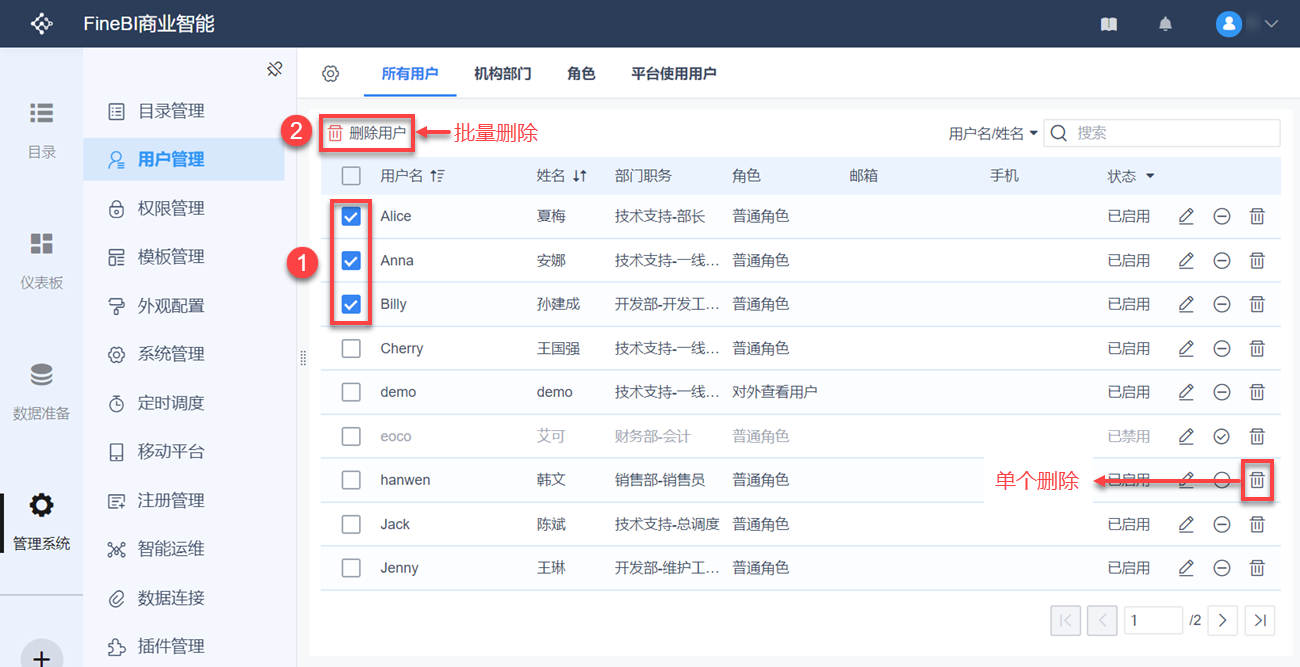Go to the first page of users
The width and height of the screenshot is (1300, 667).
point(1066,620)
